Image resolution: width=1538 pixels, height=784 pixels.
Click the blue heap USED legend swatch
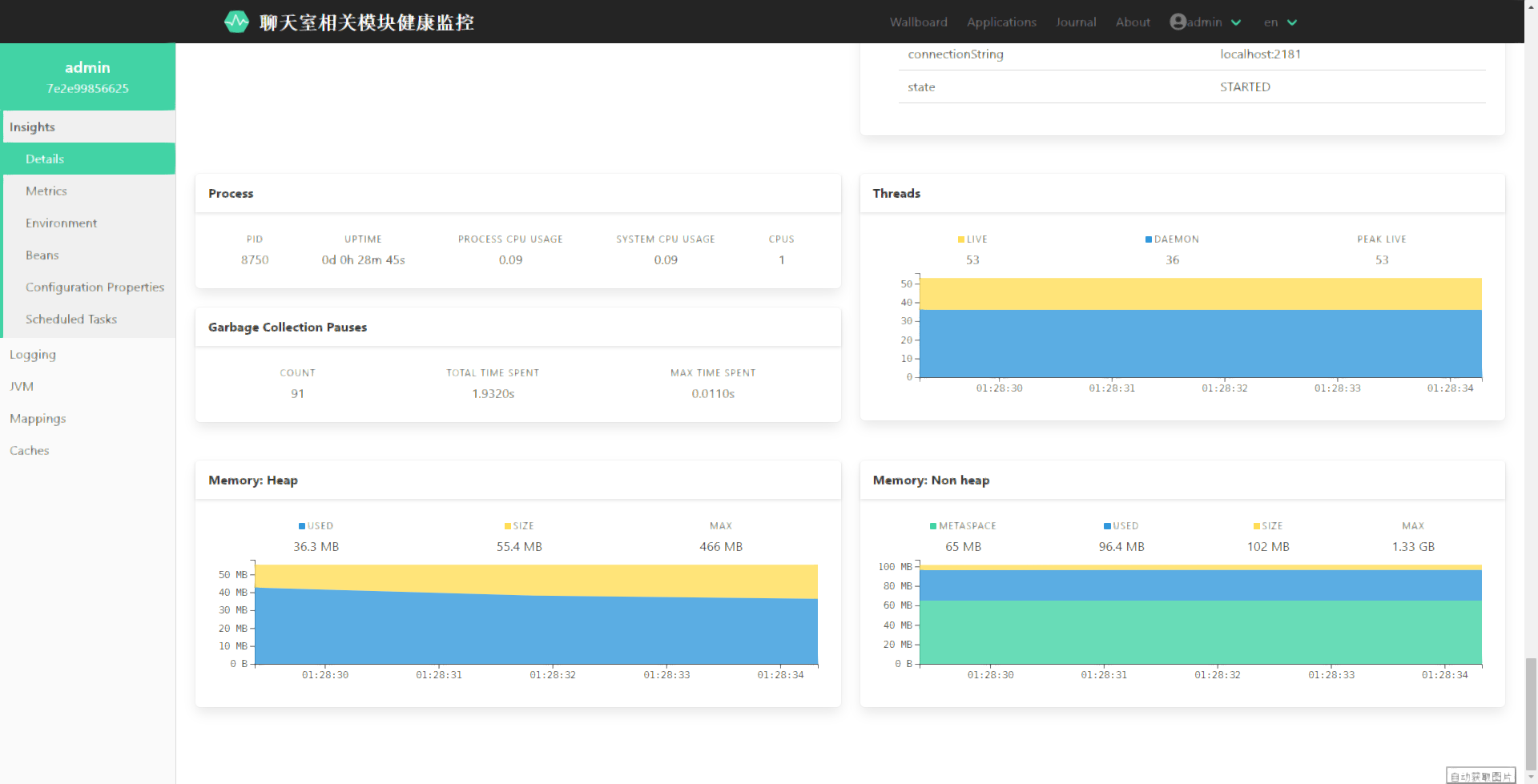click(302, 526)
